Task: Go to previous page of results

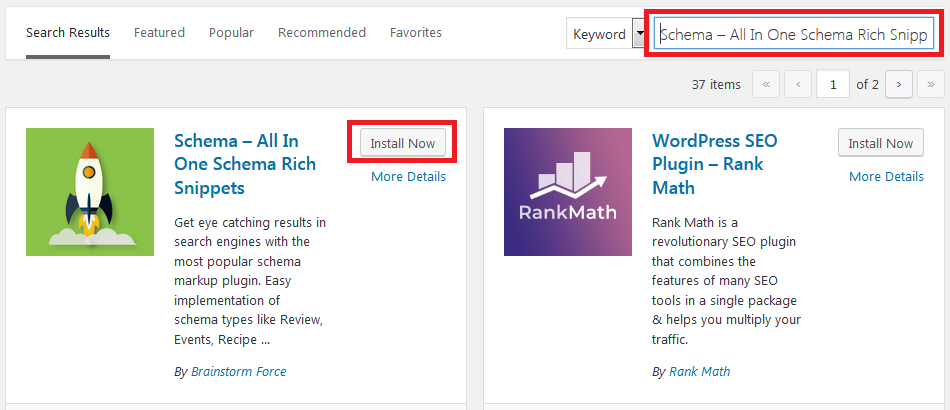Action: coord(798,85)
